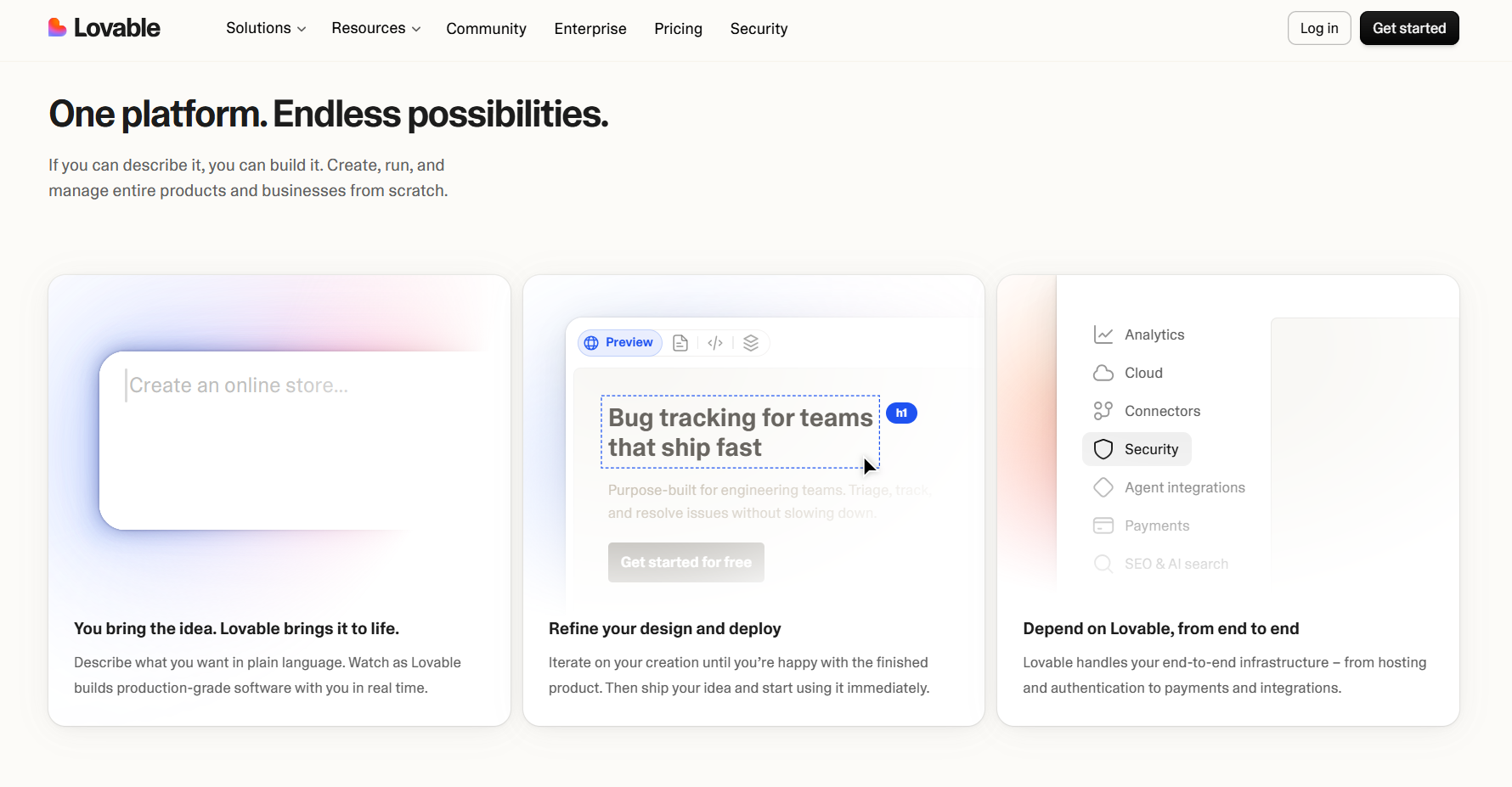Click the Cloud icon in sidebar
The width and height of the screenshot is (1512, 787).
[x=1103, y=373]
